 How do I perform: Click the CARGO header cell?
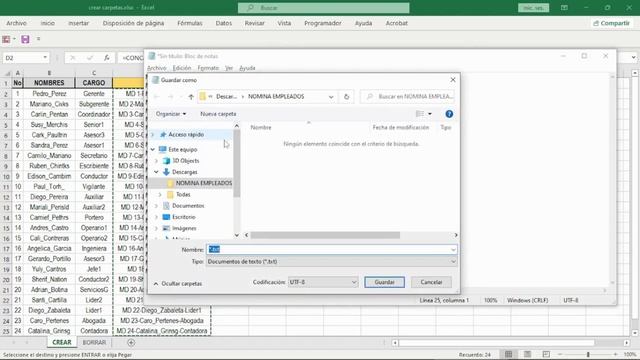[x=94, y=83]
